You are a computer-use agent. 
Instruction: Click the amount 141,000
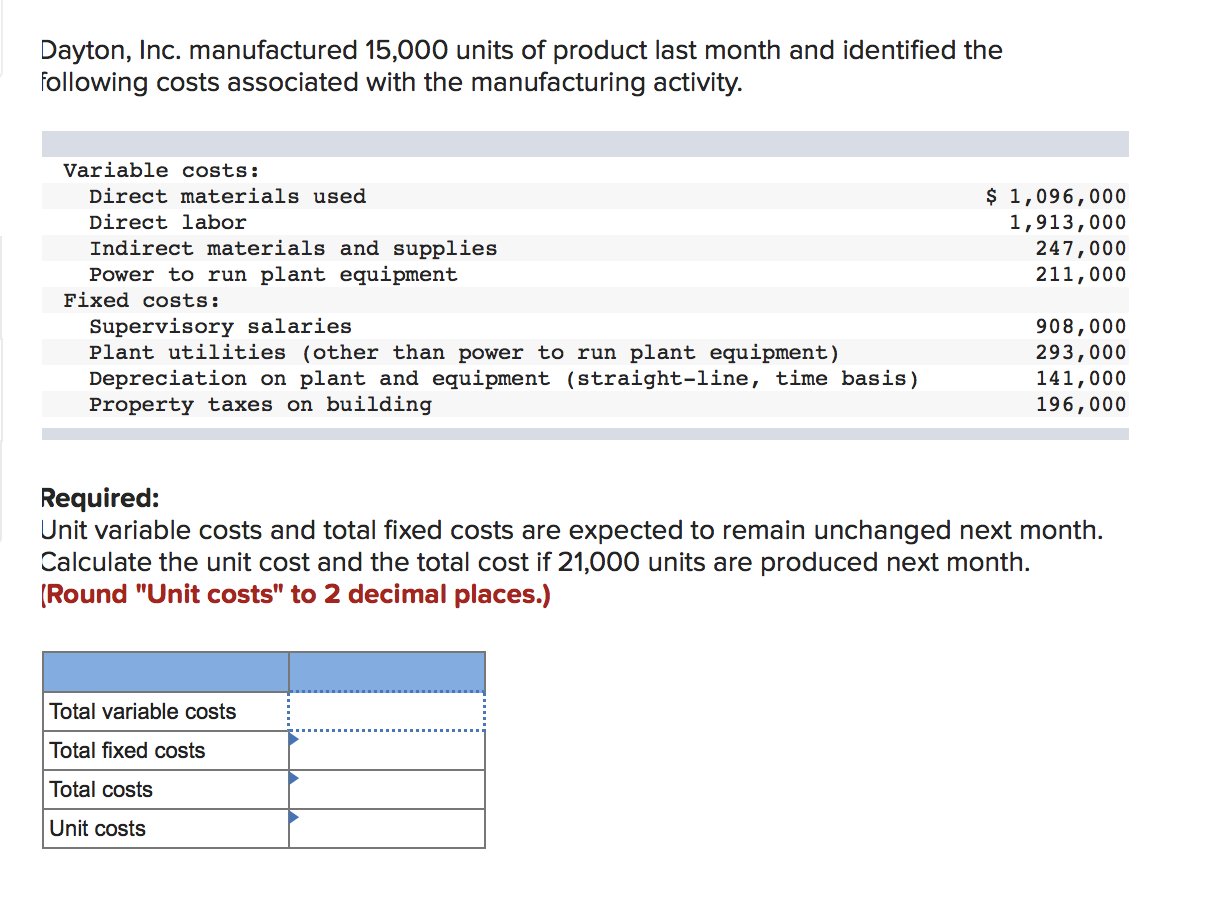click(1081, 378)
